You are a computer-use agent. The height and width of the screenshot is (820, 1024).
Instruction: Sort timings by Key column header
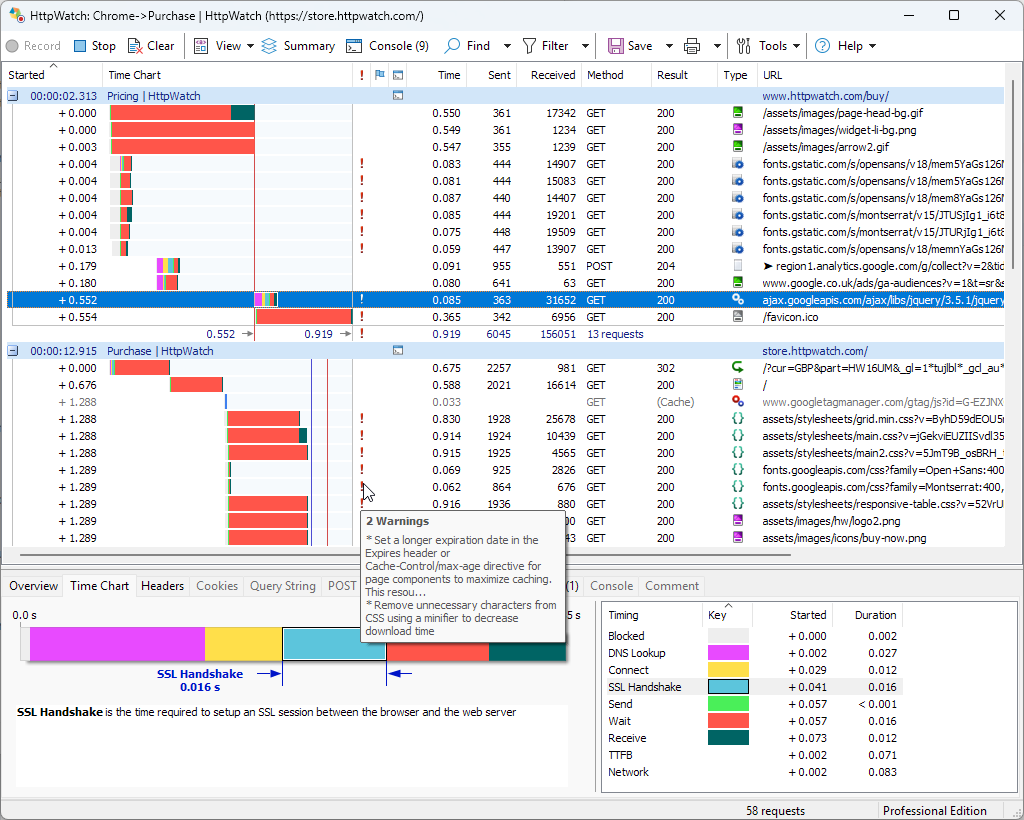(728, 615)
